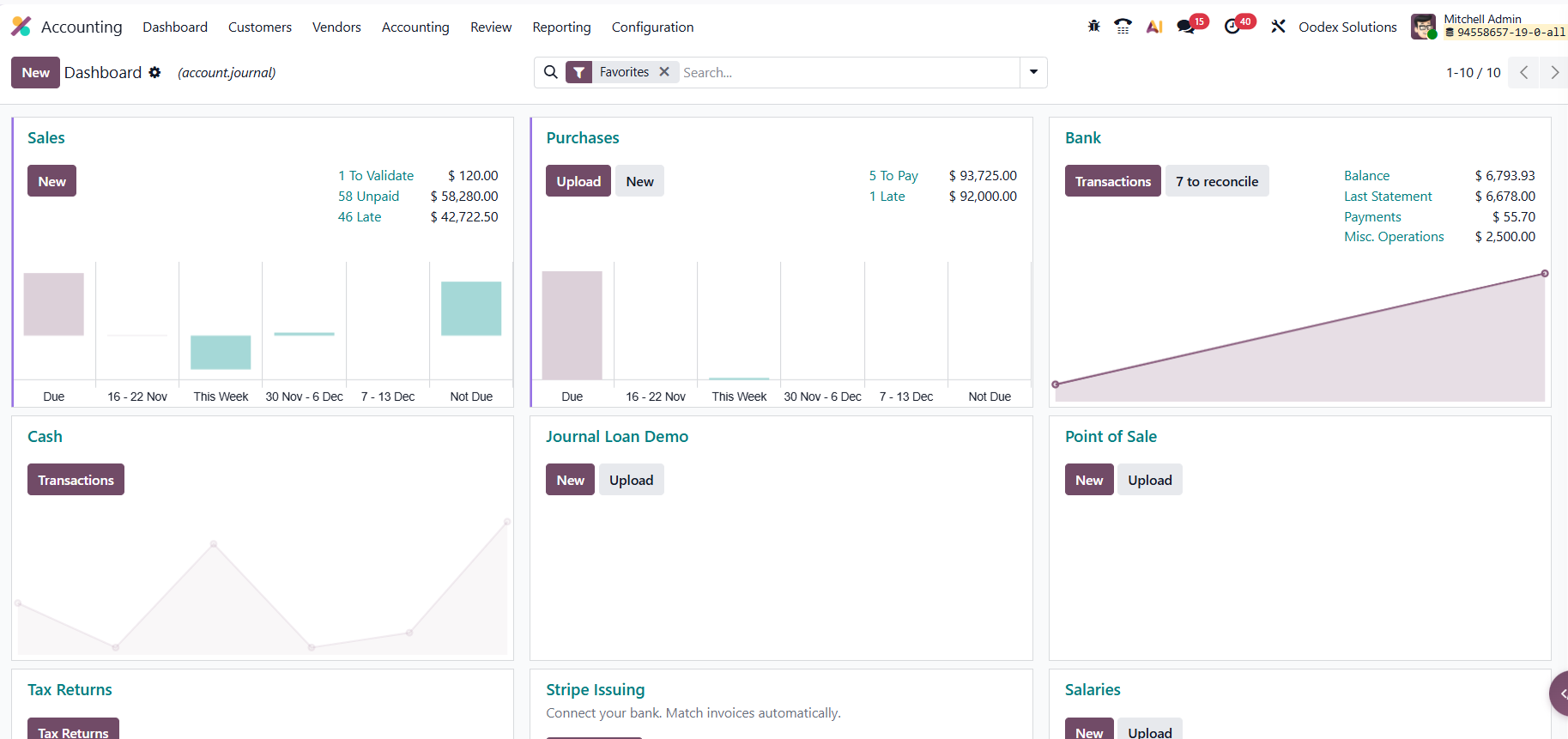
Task: Open the debug bug icon menu
Action: pos(1093,27)
